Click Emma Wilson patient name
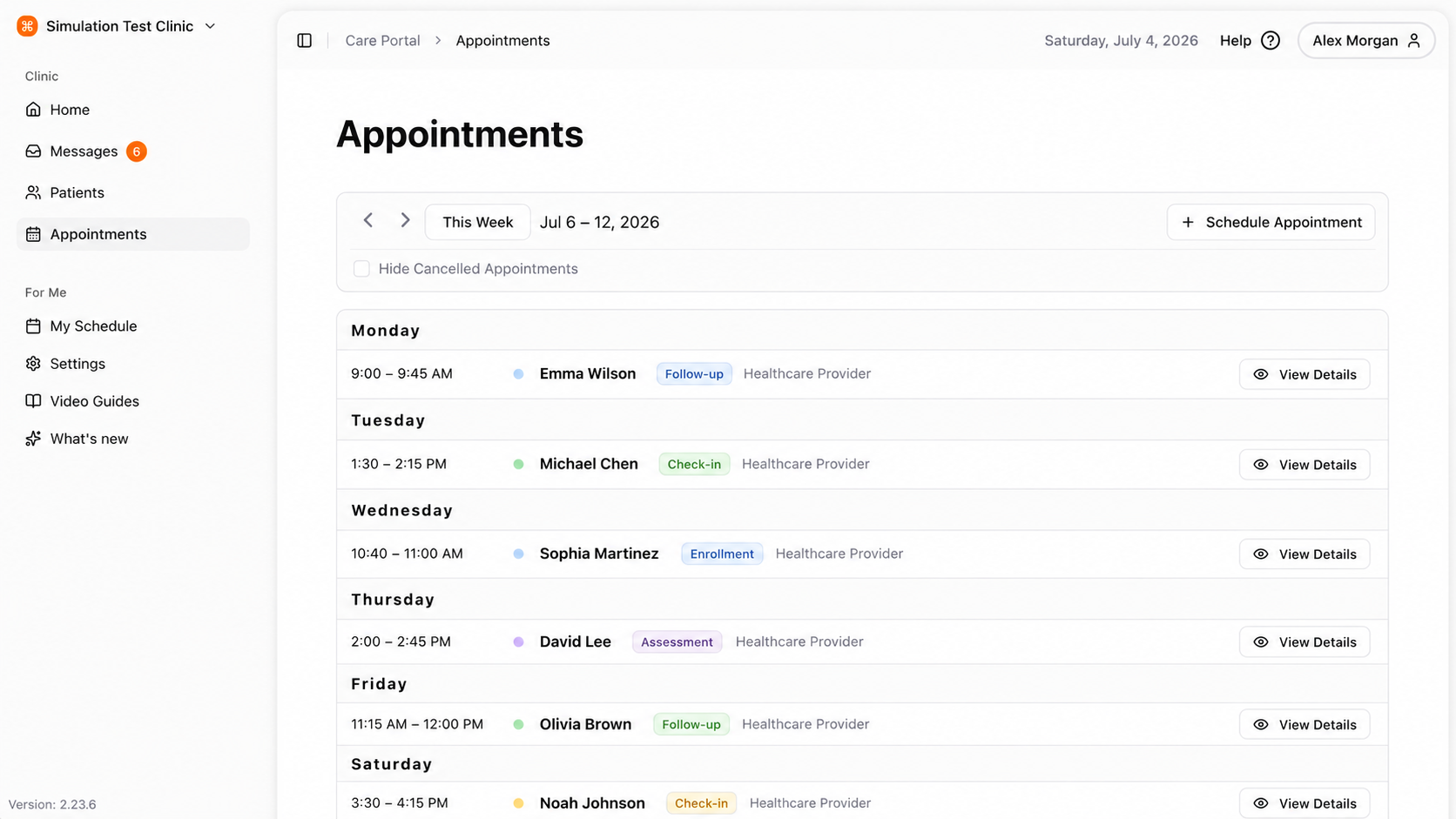This screenshot has height=819, width=1456. point(588,373)
